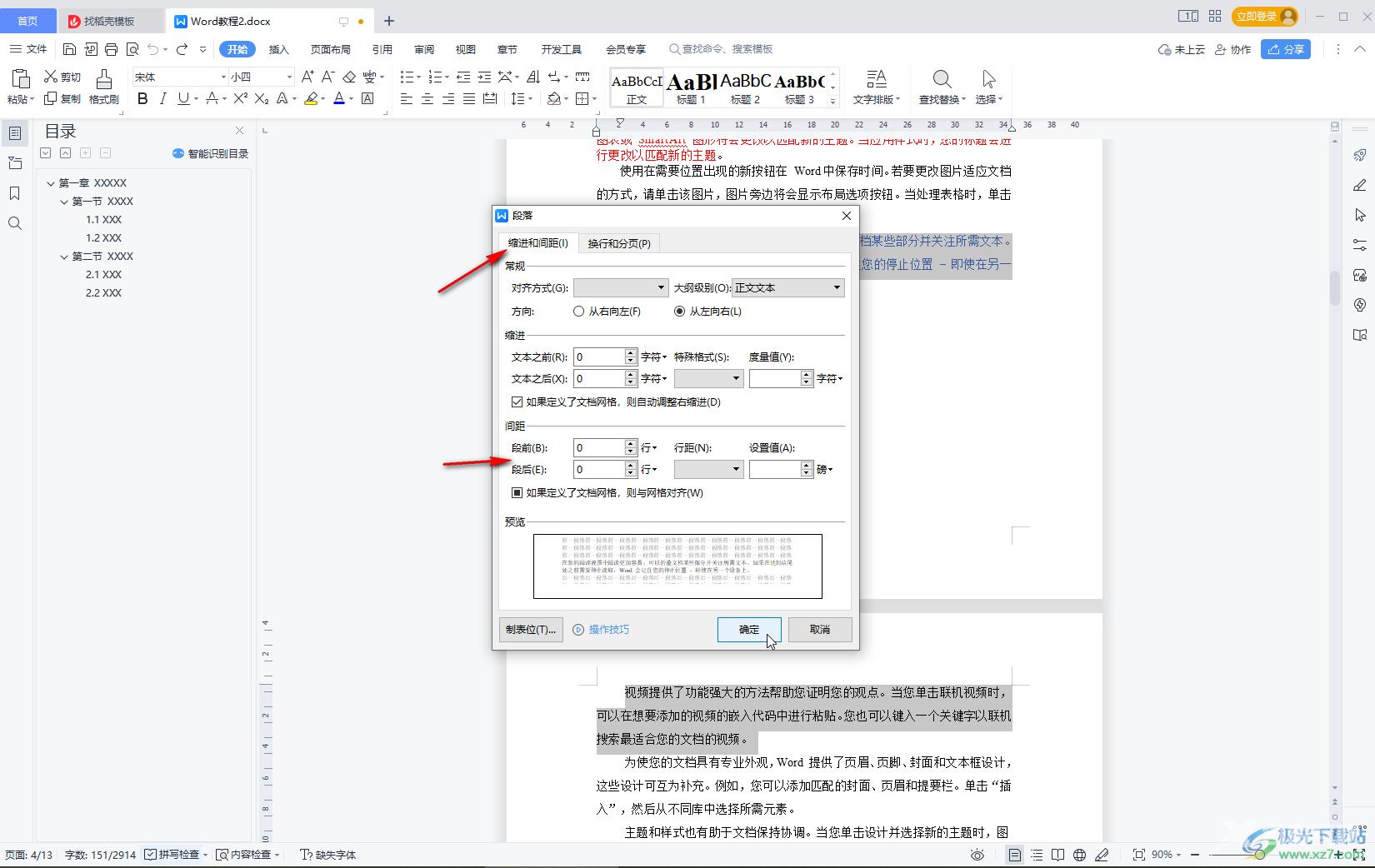Click the 取消 button
Viewport: 1375px width, 868px height.
(x=820, y=630)
